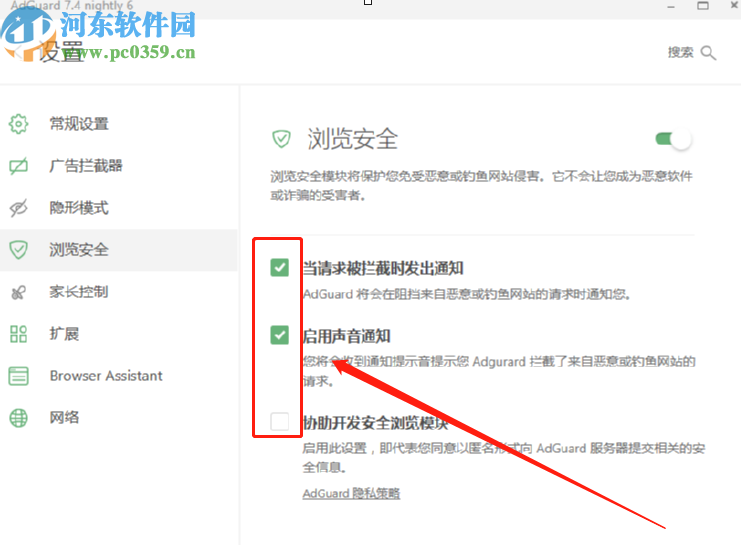
Task: Click the 当请求被拦截时发出通知 option label
Action: [x=383, y=268]
